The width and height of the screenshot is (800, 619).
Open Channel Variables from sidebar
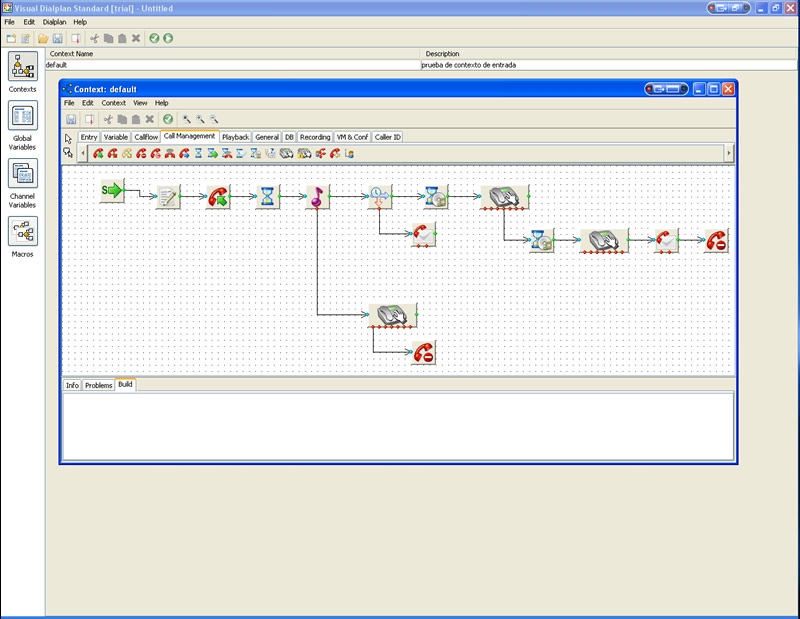click(23, 172)
